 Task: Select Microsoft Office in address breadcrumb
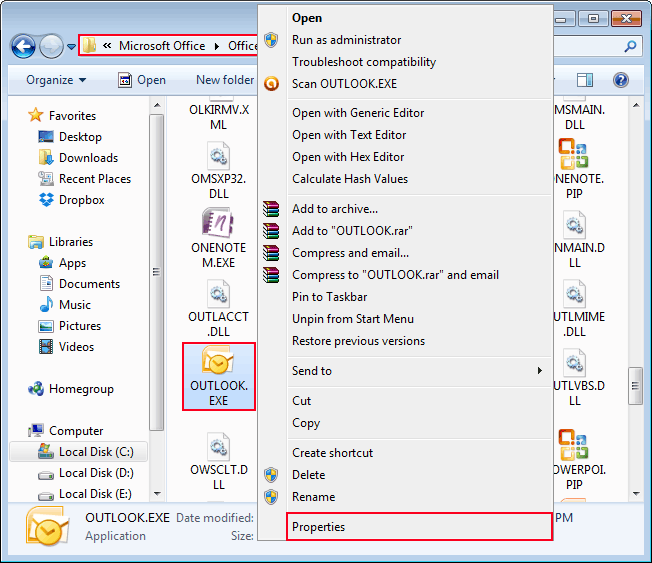click(x=162, y=45)
